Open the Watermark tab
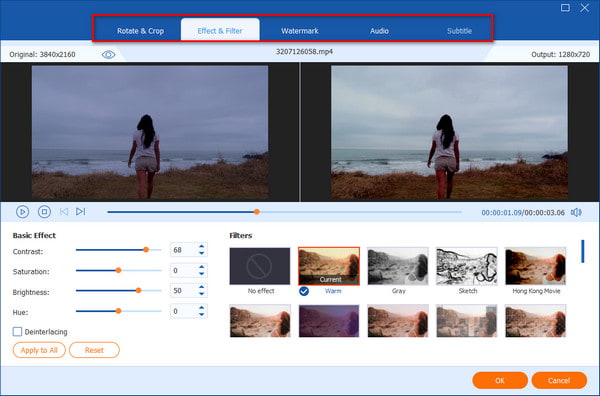The width and height of the screenshot is (600, 396). tap(300, 31)
